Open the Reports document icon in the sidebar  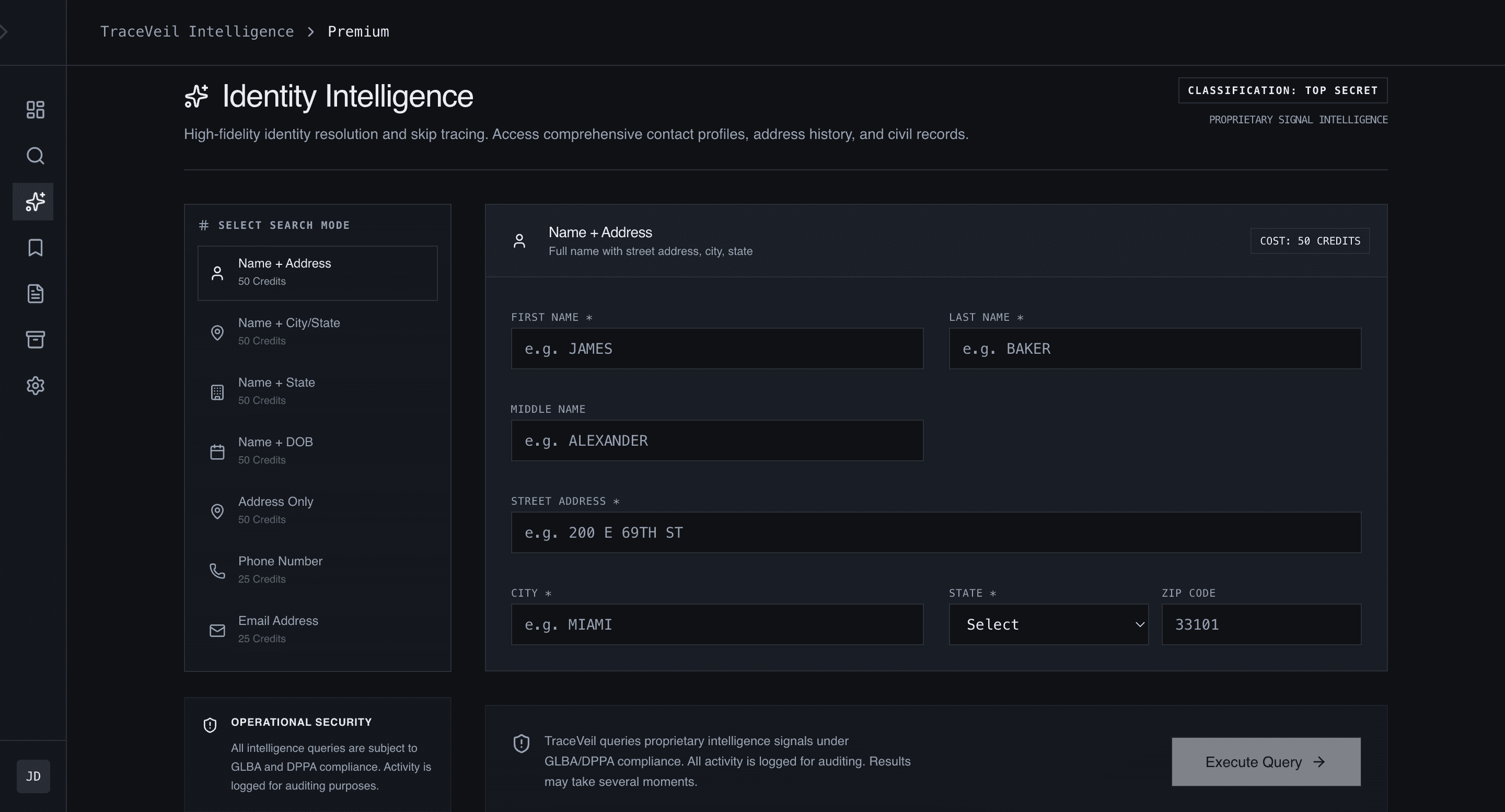pos(35,294)
